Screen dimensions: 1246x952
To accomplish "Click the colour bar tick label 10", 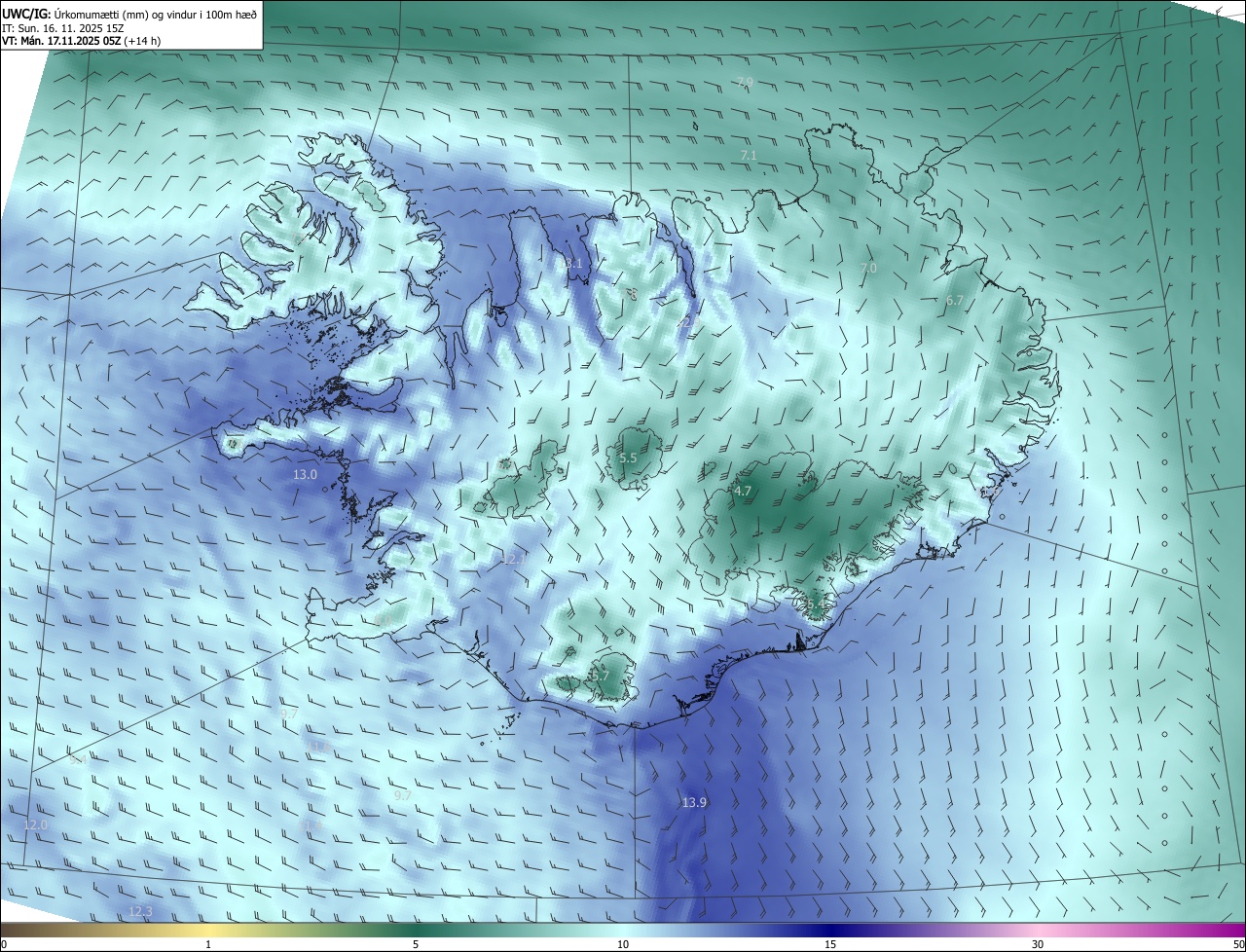I will [623, 944].
